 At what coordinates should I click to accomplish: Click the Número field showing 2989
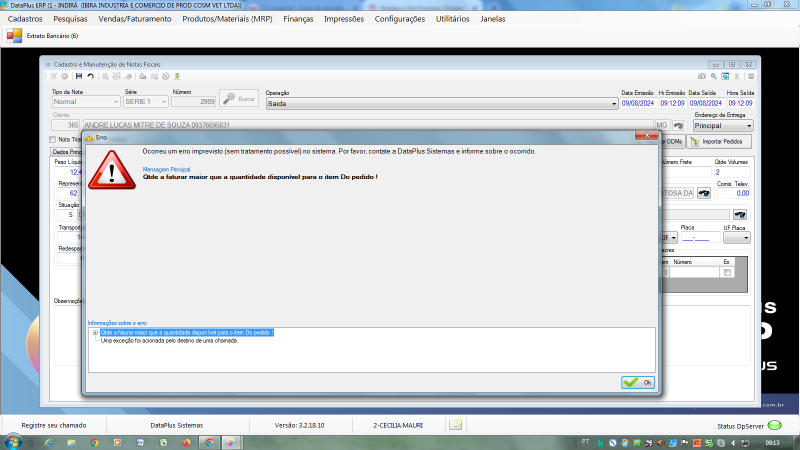[194, 102]
